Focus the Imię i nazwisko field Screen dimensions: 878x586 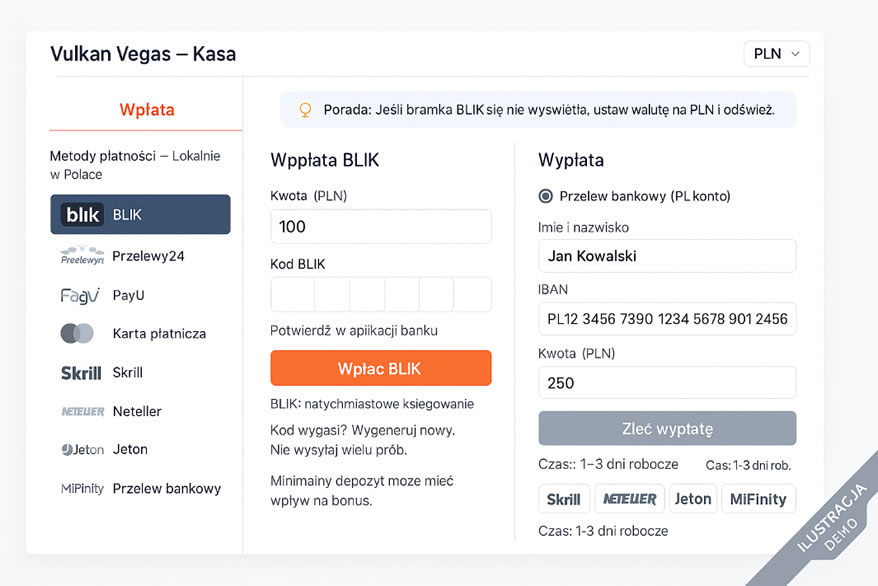click(x=667, y=256)
